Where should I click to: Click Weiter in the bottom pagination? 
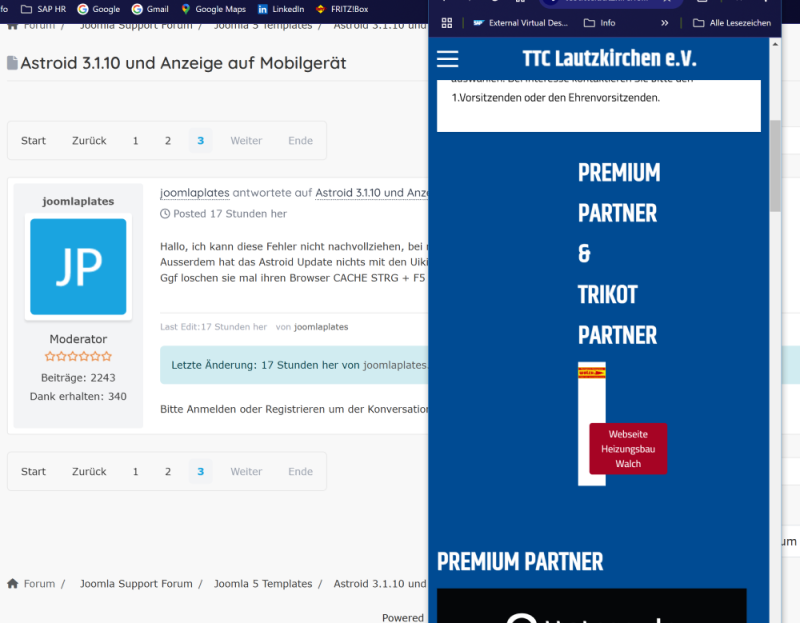(246, 471)
